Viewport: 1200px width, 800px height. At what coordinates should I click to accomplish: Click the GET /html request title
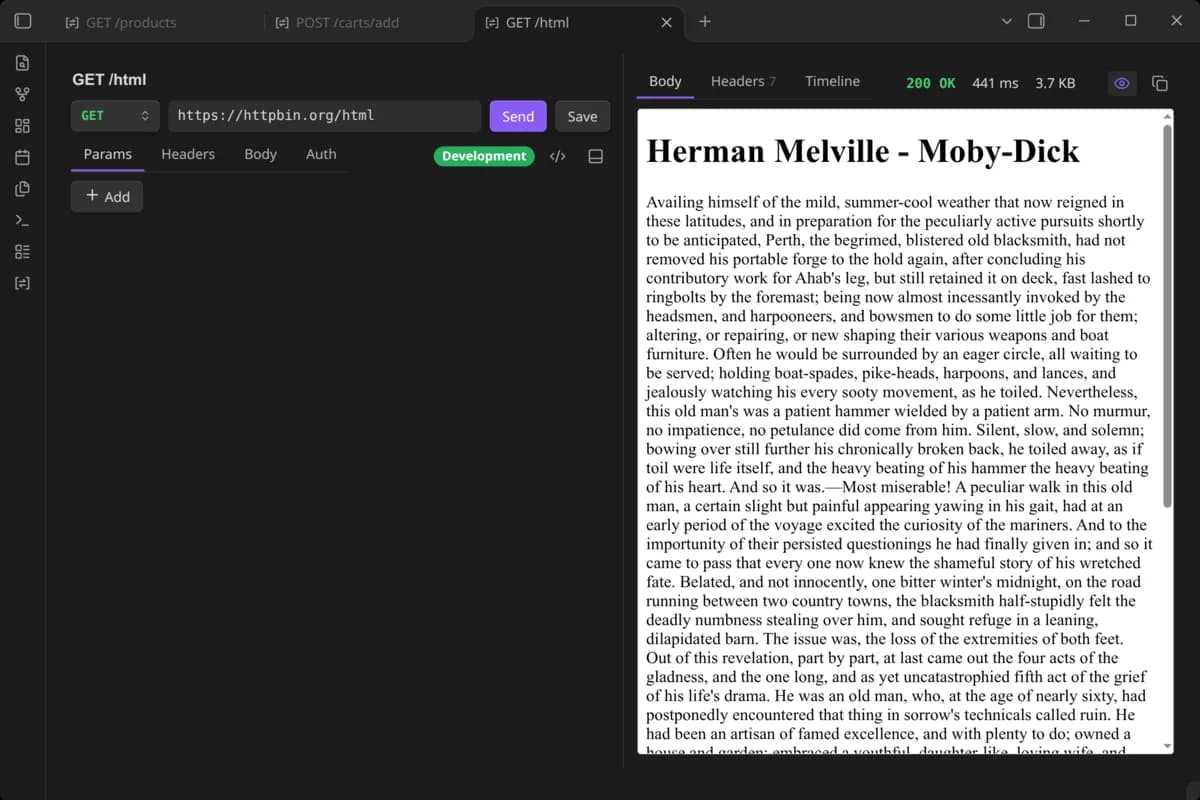tap(109, 79)
